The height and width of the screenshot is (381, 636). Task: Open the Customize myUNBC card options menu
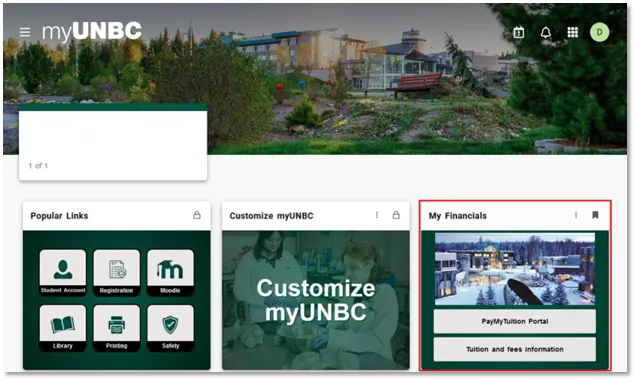click(x=377, y=215)
